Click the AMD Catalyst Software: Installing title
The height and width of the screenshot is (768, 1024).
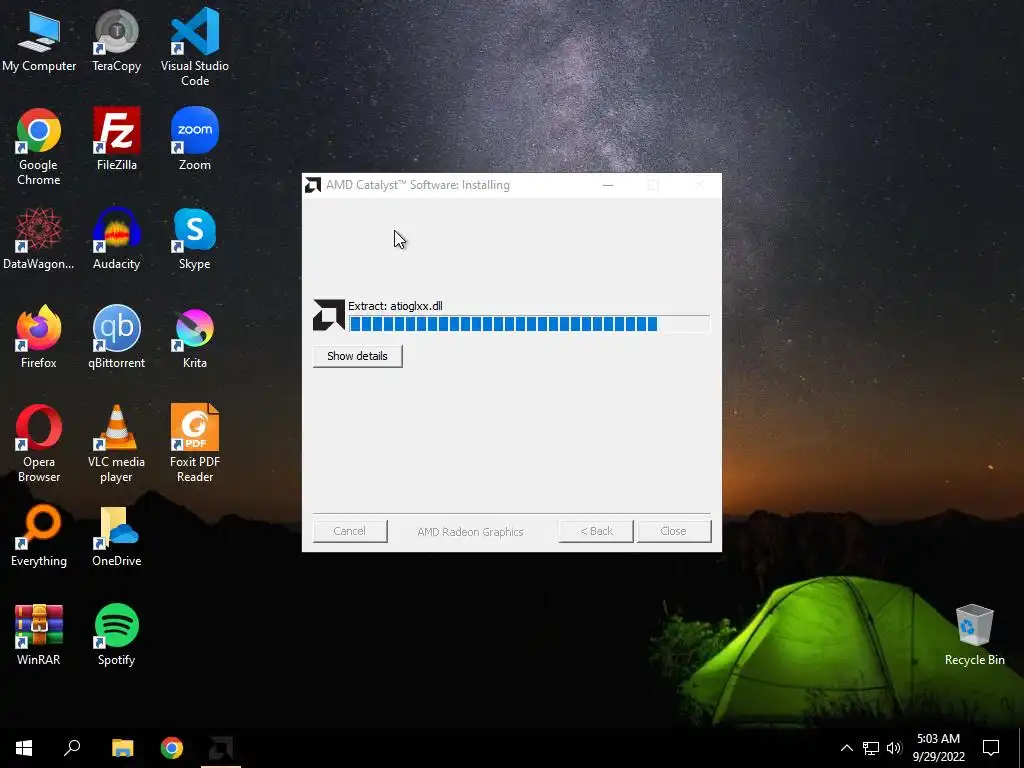coord(418,185)
